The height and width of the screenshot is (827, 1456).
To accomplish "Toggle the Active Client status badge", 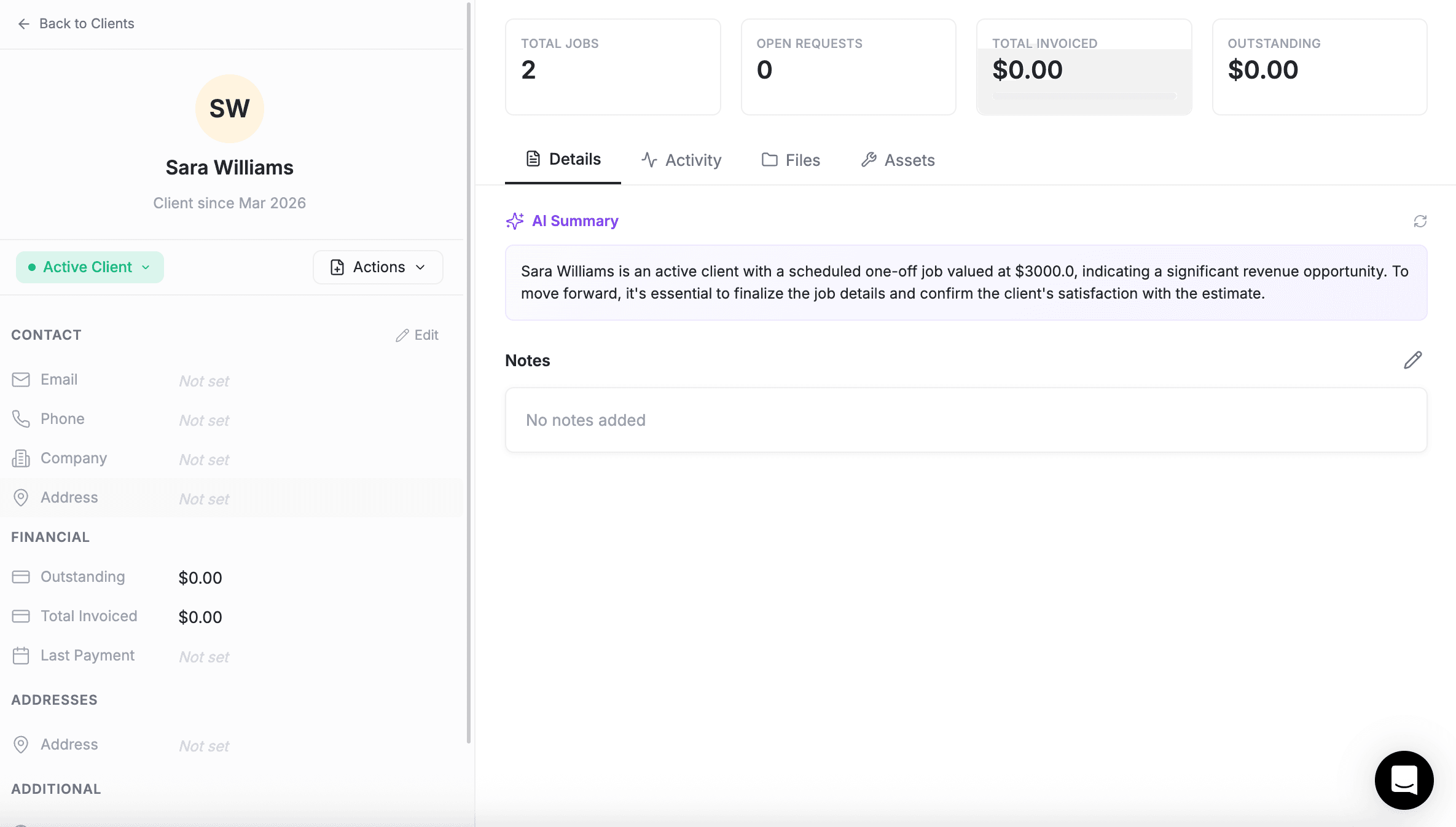I will (x=90, y=267).
